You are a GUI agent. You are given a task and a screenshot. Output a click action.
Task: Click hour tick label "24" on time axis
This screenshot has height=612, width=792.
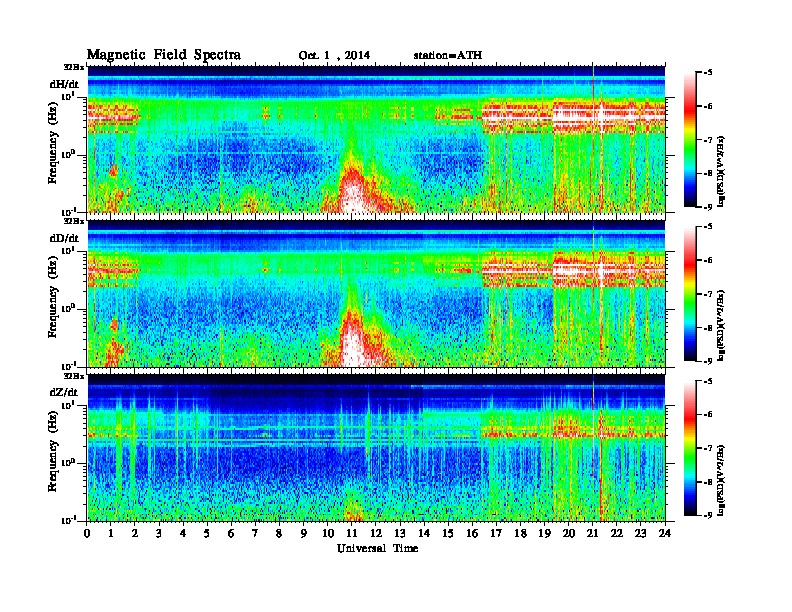click(x=665, y=533)
